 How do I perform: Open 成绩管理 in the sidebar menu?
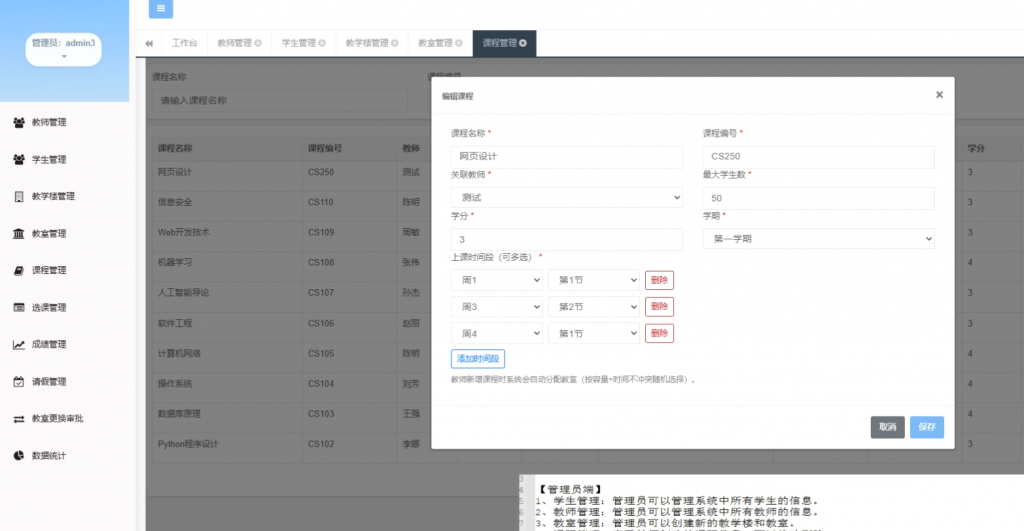click(49, 344)
